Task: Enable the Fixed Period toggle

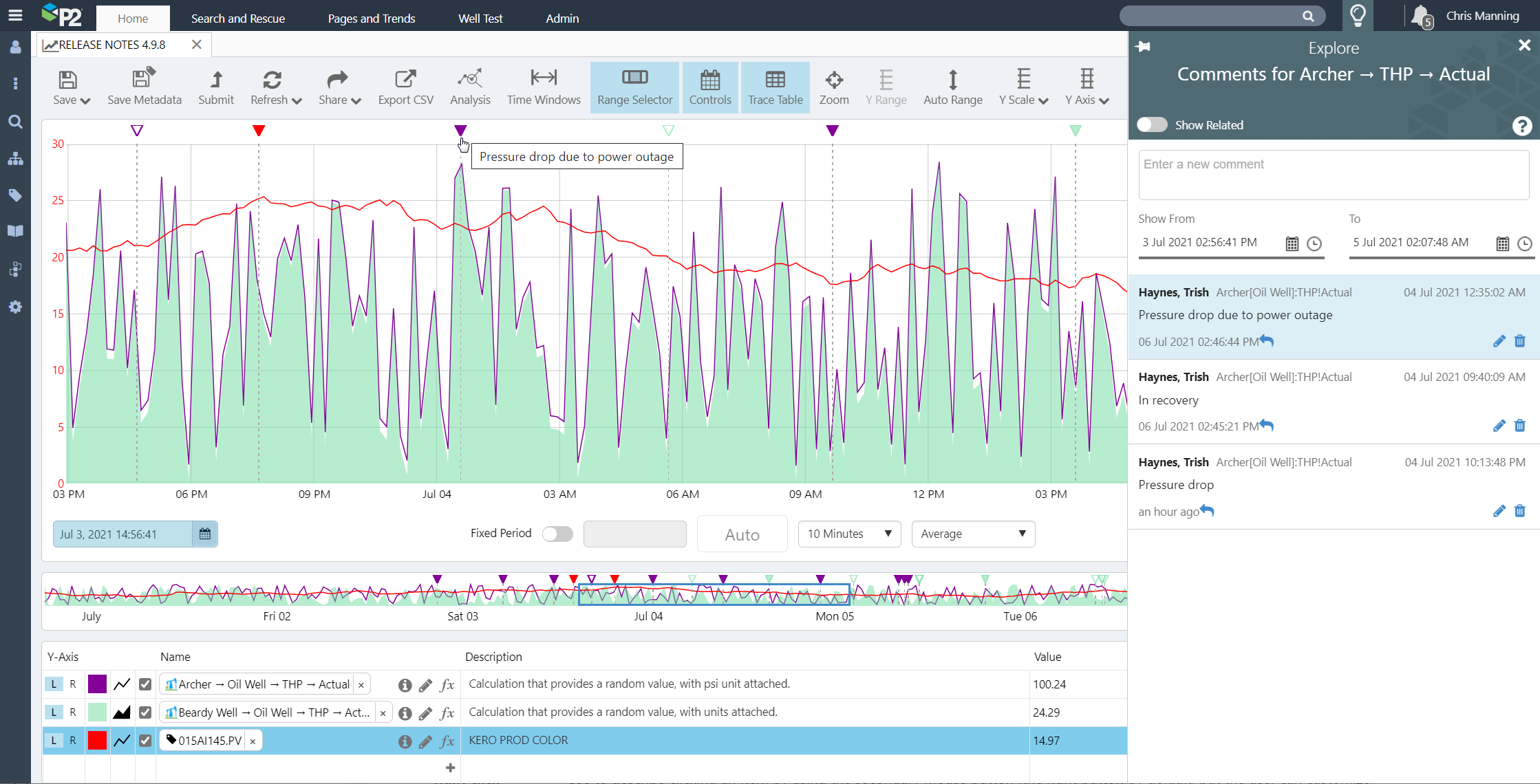Action: [x=557, y=534]
